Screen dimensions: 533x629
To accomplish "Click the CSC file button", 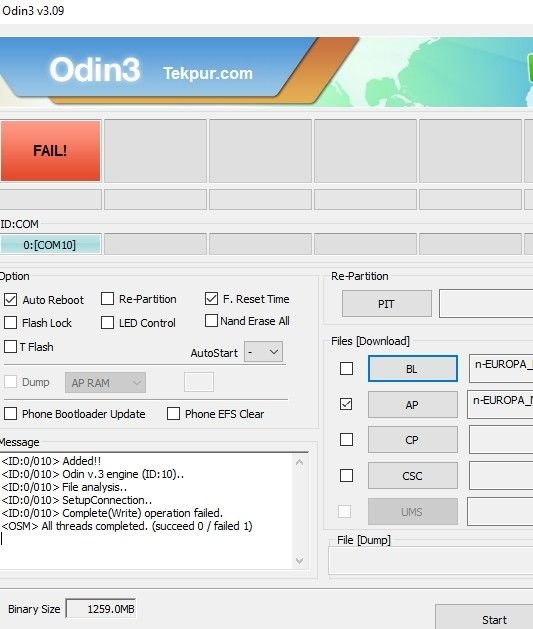I will [412, 476].
